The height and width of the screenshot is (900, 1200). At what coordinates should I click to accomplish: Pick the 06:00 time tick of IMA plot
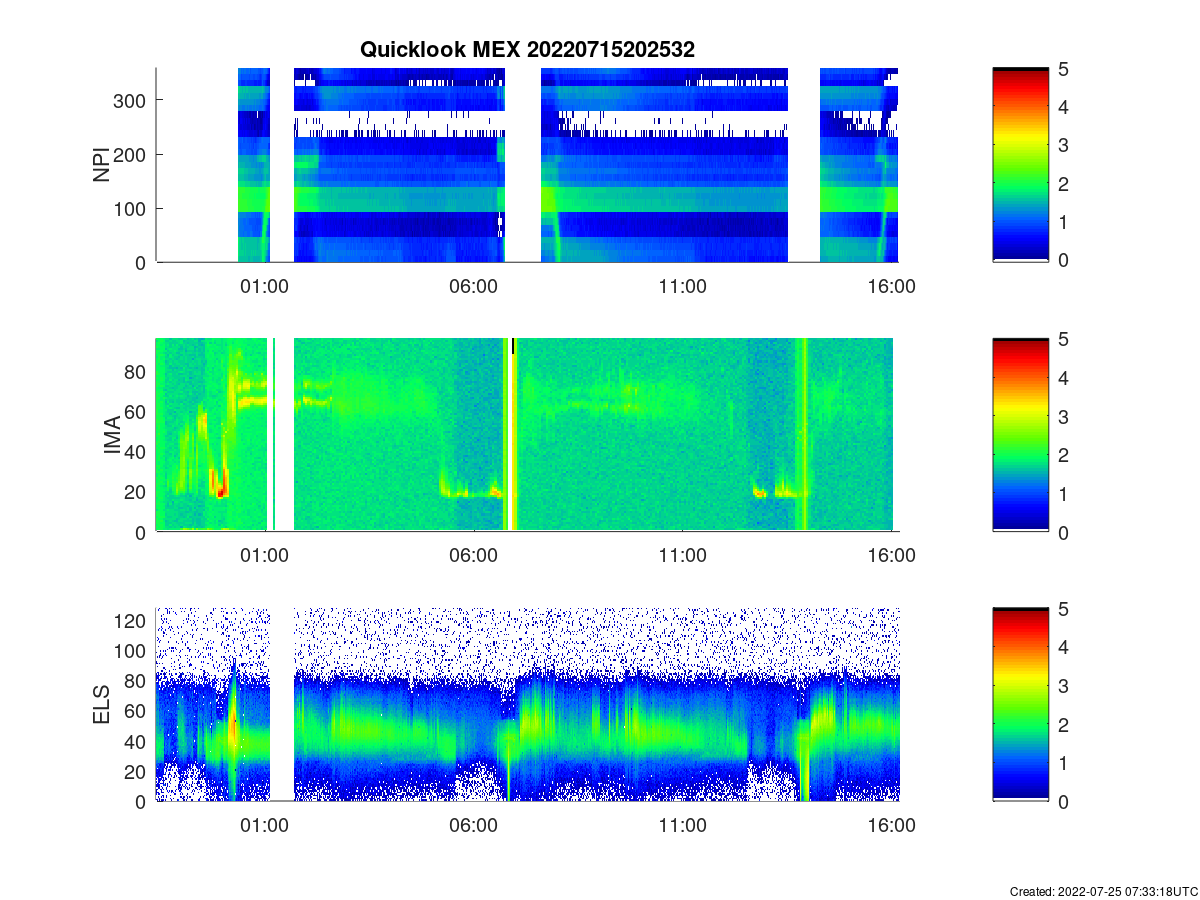pos(474,556)
